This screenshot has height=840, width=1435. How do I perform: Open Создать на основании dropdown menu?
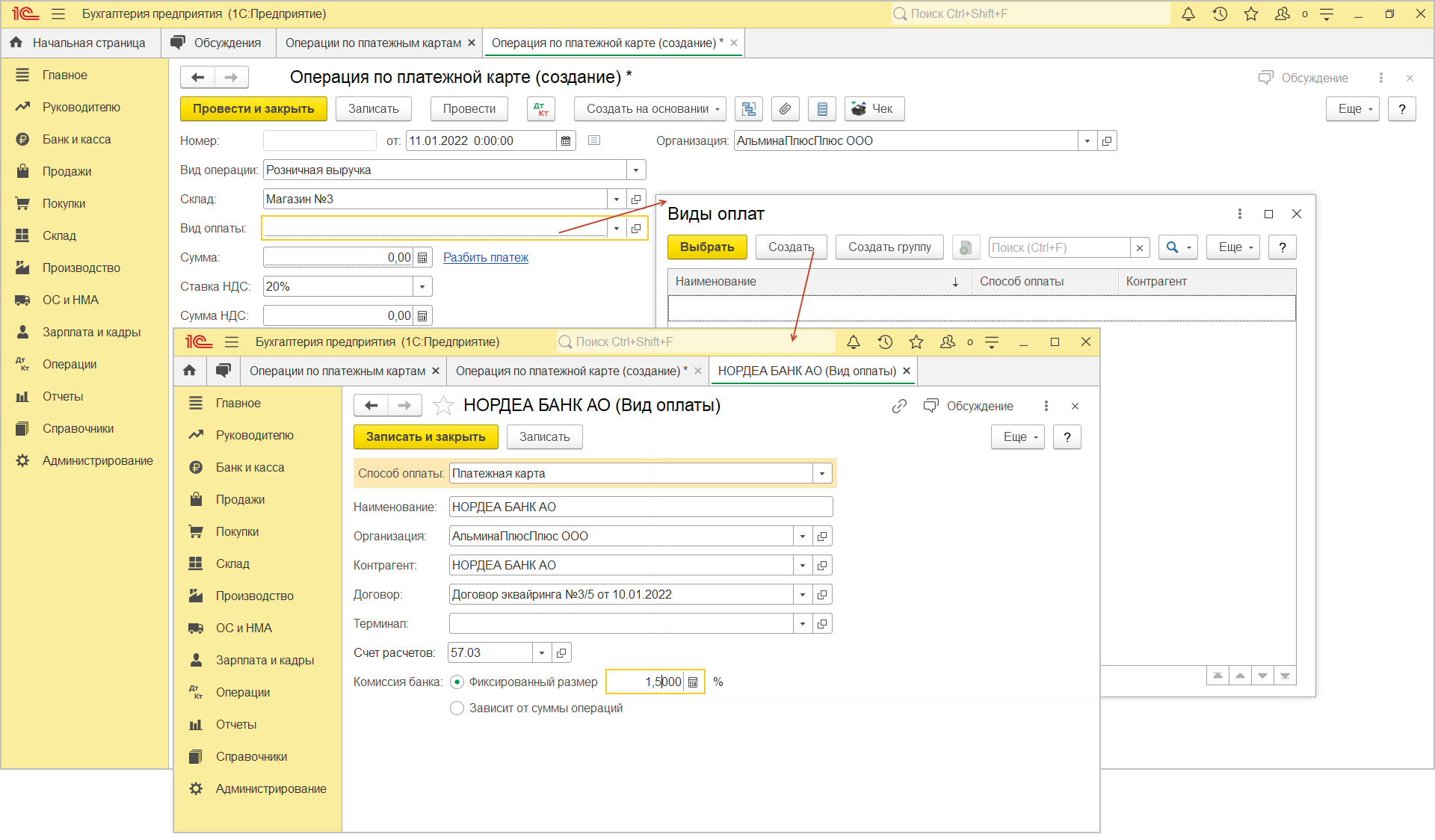pos(649,109)
